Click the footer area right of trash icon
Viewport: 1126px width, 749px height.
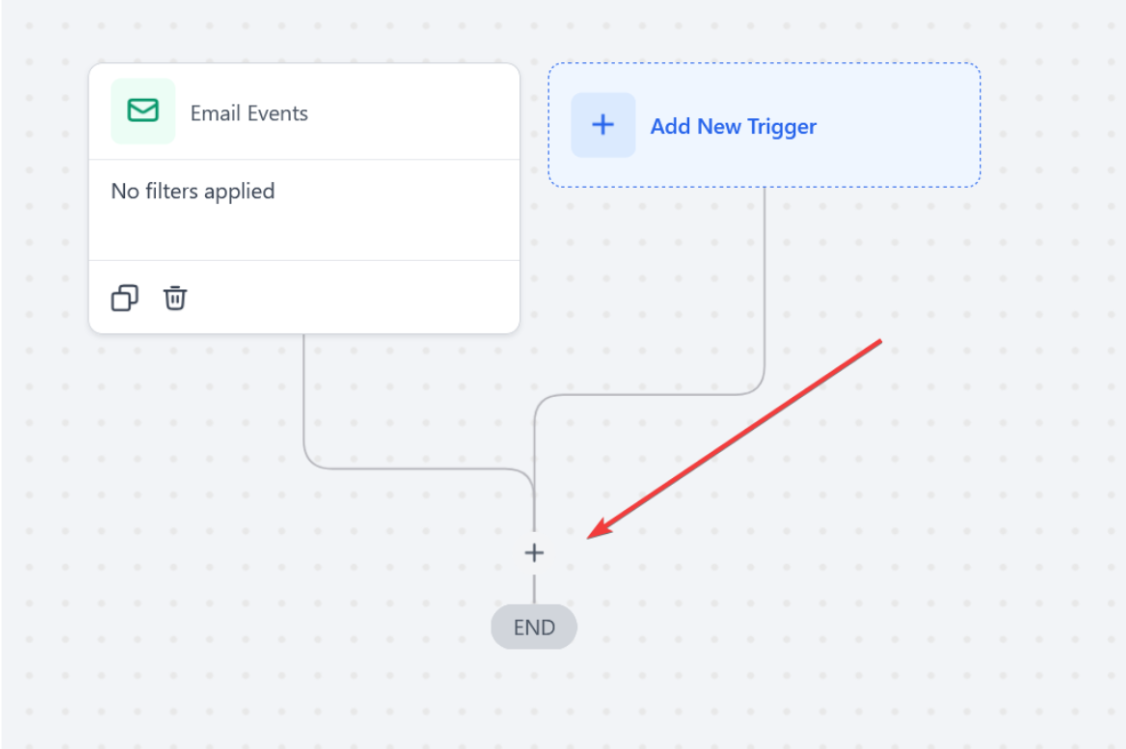(350, 298)
